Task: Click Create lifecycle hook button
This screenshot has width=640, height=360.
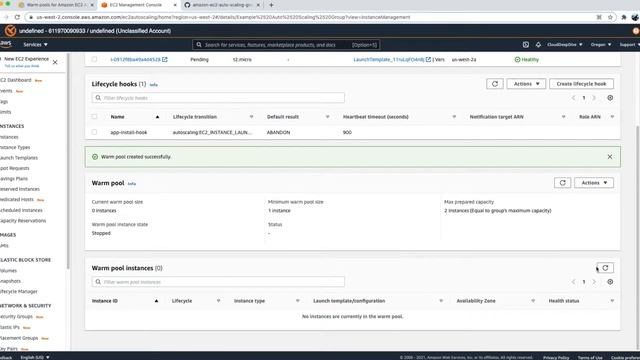Action: (x=581, y=84)
